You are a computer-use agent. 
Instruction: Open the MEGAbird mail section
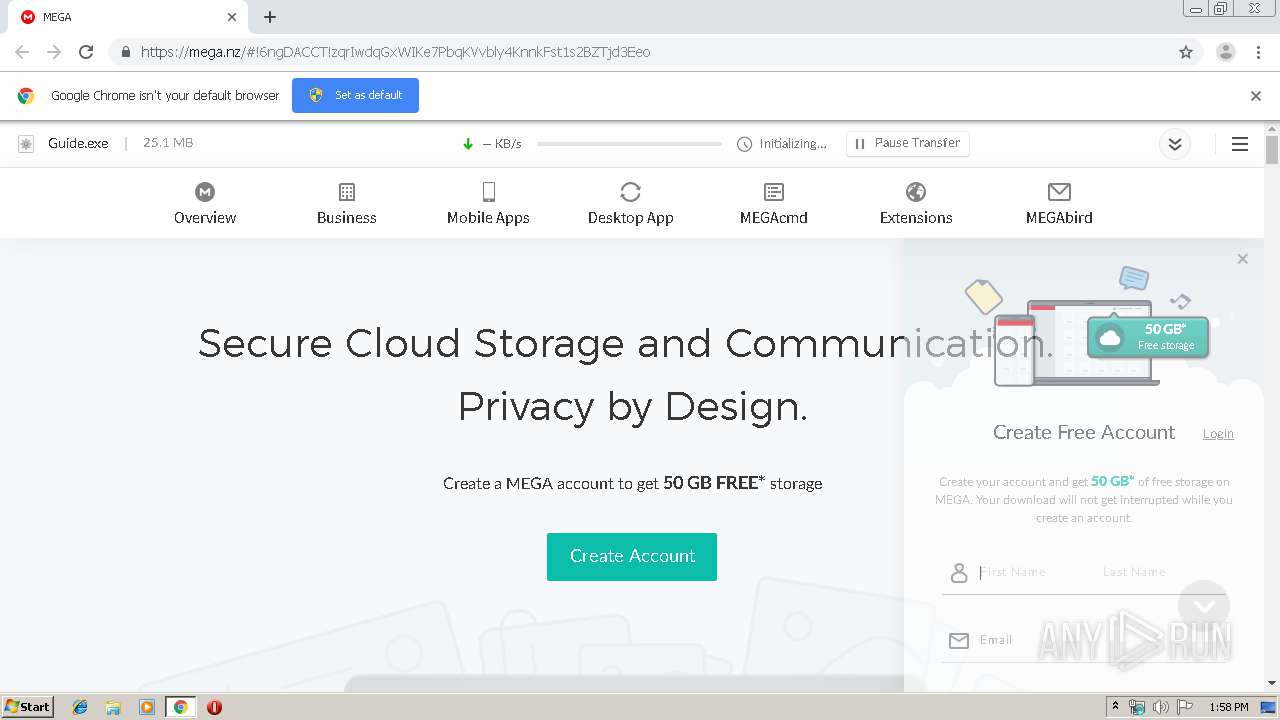[1059, 204]
